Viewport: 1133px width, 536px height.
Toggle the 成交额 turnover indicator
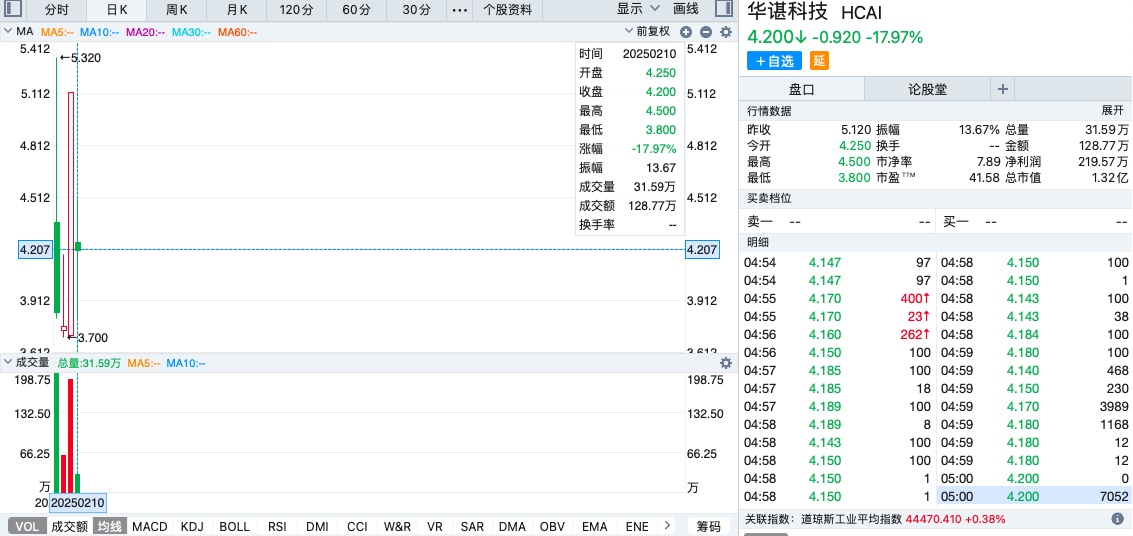69,526
